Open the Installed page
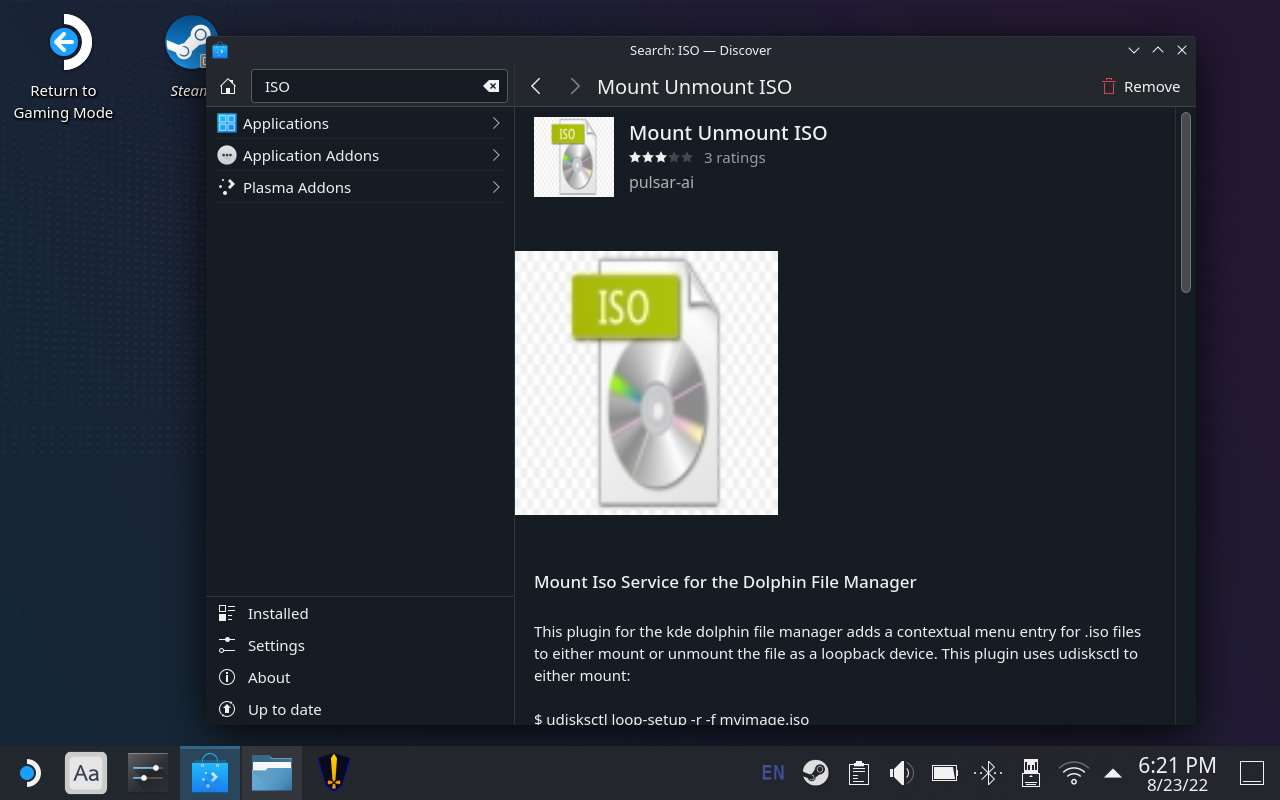Image resolution: width=1280 pixels, height=800 pixels. click(x=360, y=613)
